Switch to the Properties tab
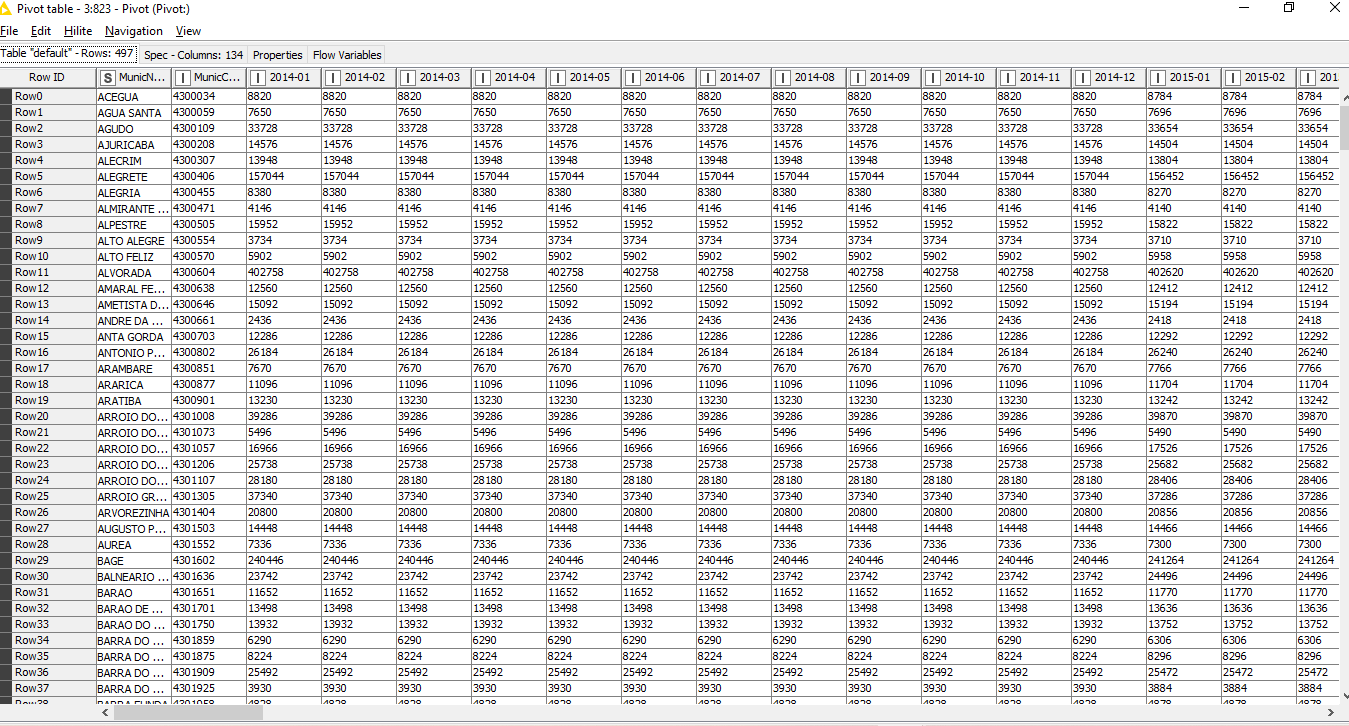Screen dimensions: 1349x726 [278, 55]
